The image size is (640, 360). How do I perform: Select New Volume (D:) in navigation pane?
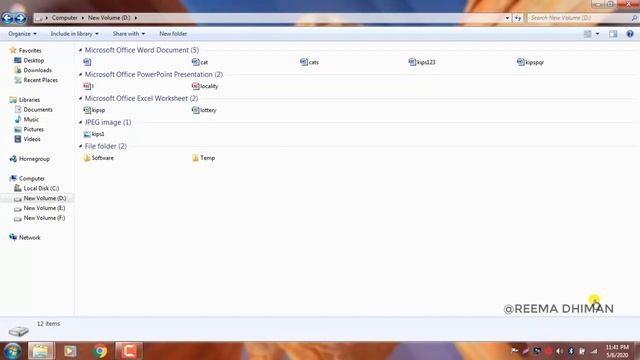40,198
